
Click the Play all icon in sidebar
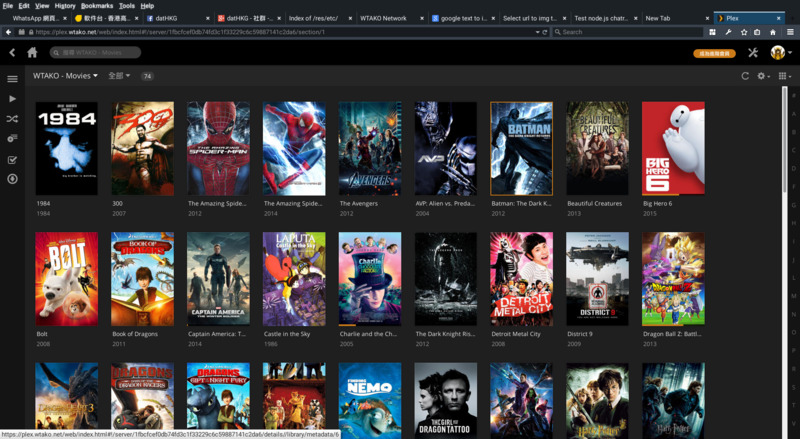pyautogui.click(x=12, y=99)
